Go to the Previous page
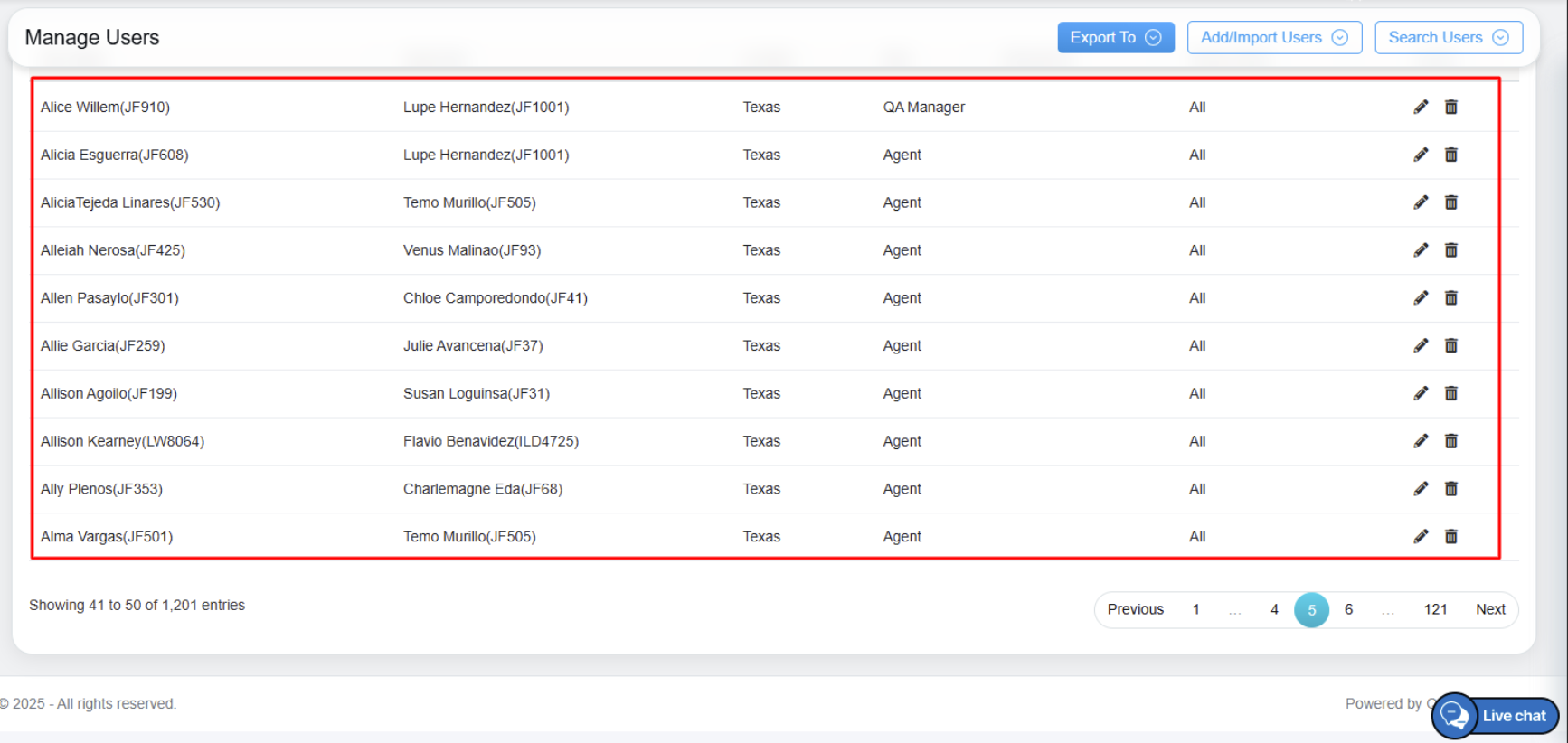Screen dimensions: 1568x743 tap(1135, 610)
